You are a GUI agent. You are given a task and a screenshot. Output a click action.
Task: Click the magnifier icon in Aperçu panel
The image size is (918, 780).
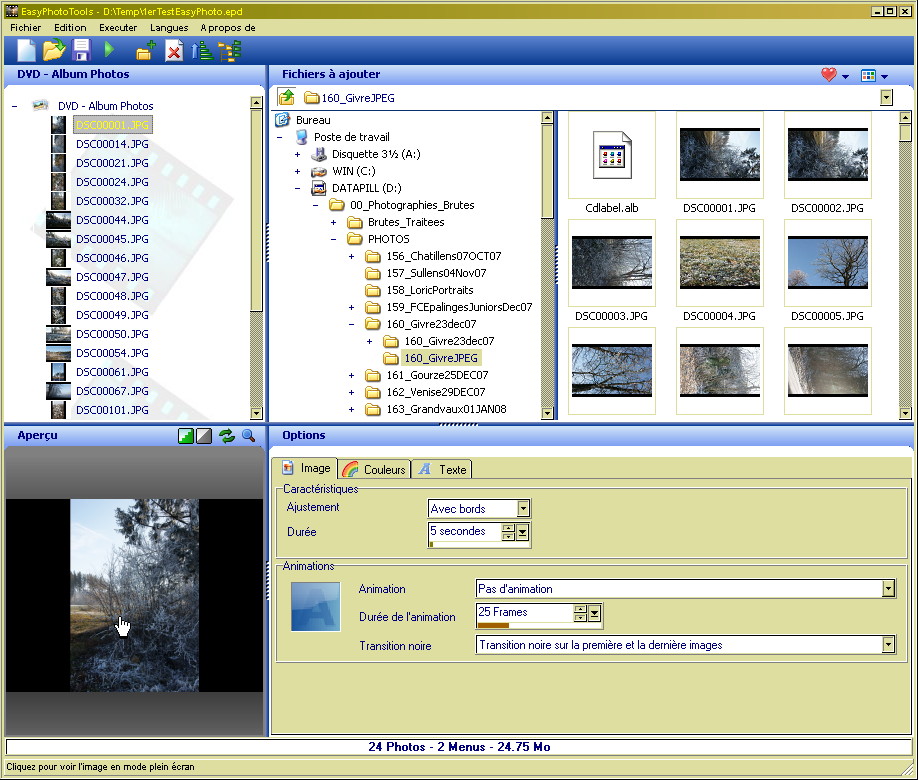(248, 436)
